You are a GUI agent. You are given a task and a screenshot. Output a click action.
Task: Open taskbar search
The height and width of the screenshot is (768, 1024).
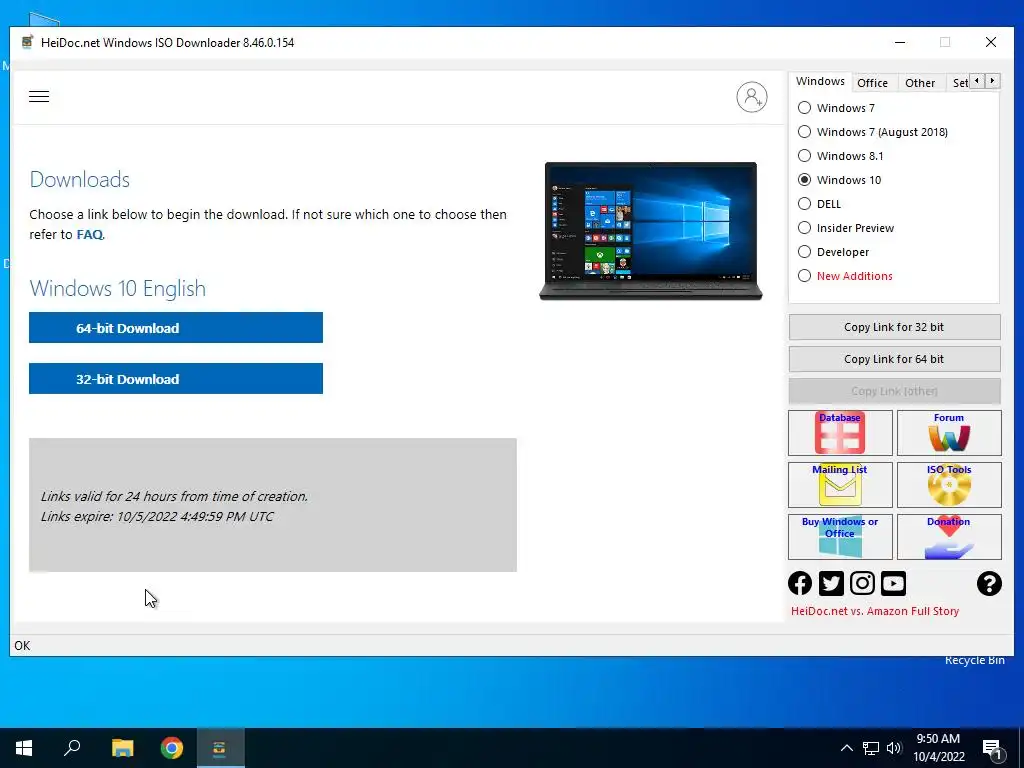[72, 748]
